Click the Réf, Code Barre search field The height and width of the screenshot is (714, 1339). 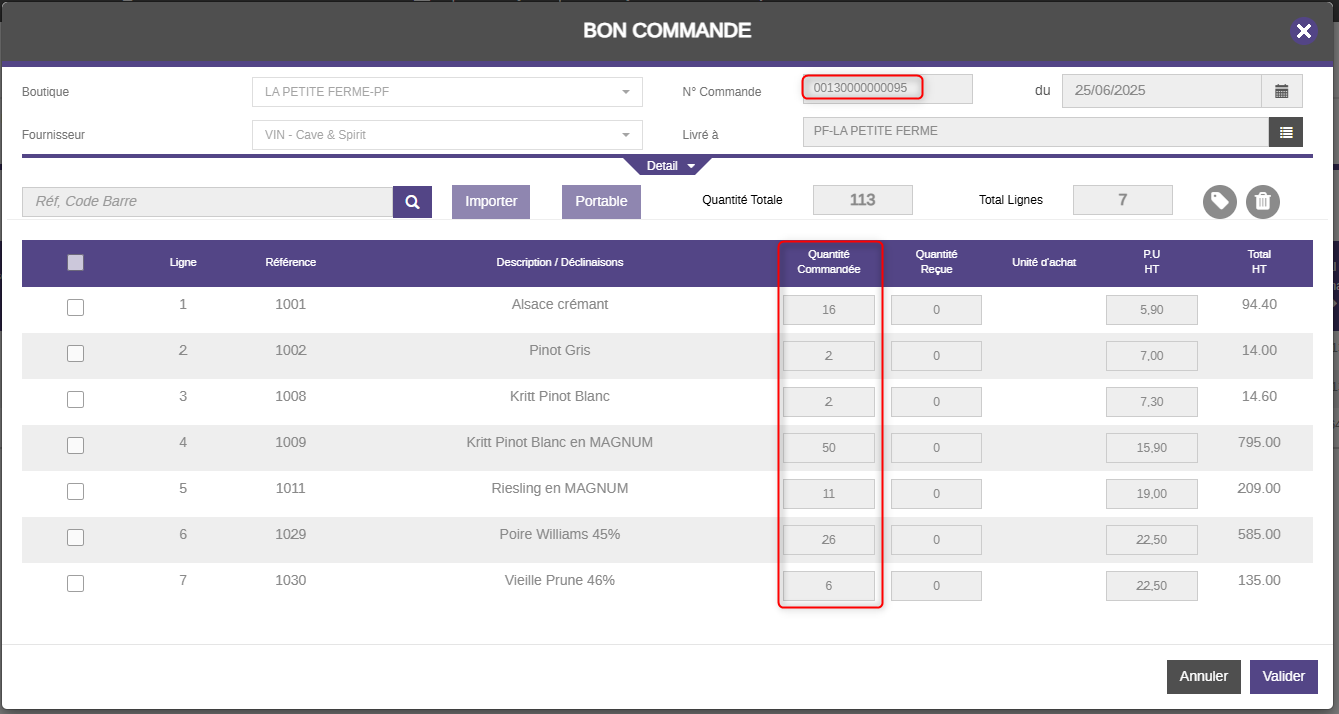click(207, 202)
